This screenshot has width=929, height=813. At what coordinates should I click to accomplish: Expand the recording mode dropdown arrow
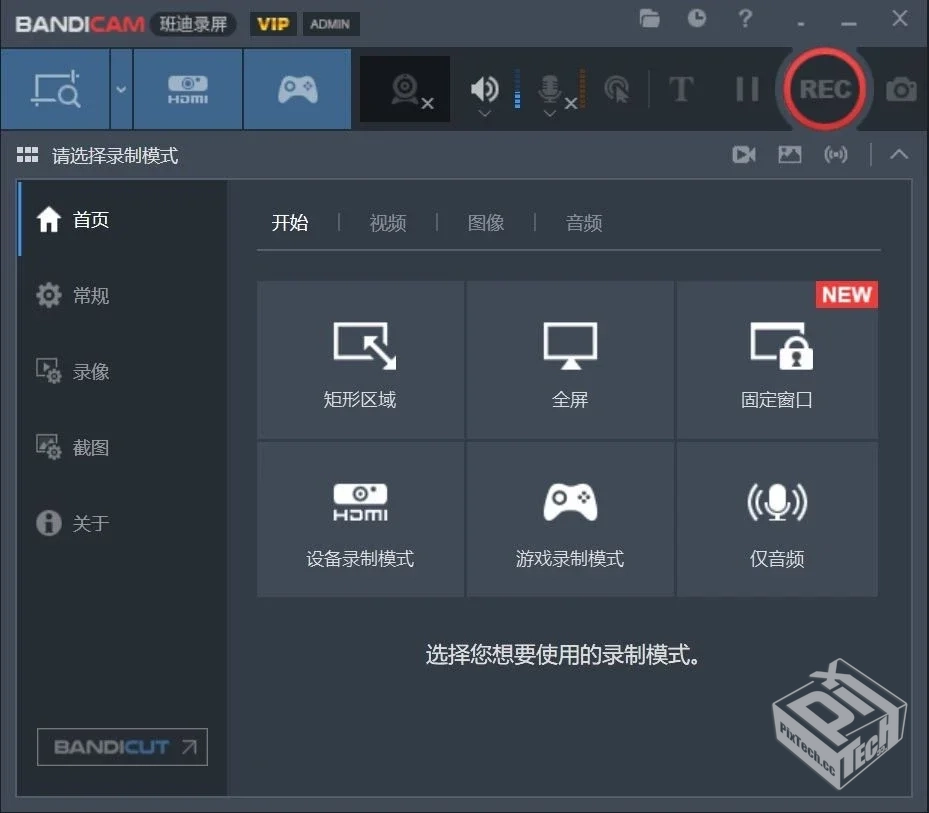120,89
